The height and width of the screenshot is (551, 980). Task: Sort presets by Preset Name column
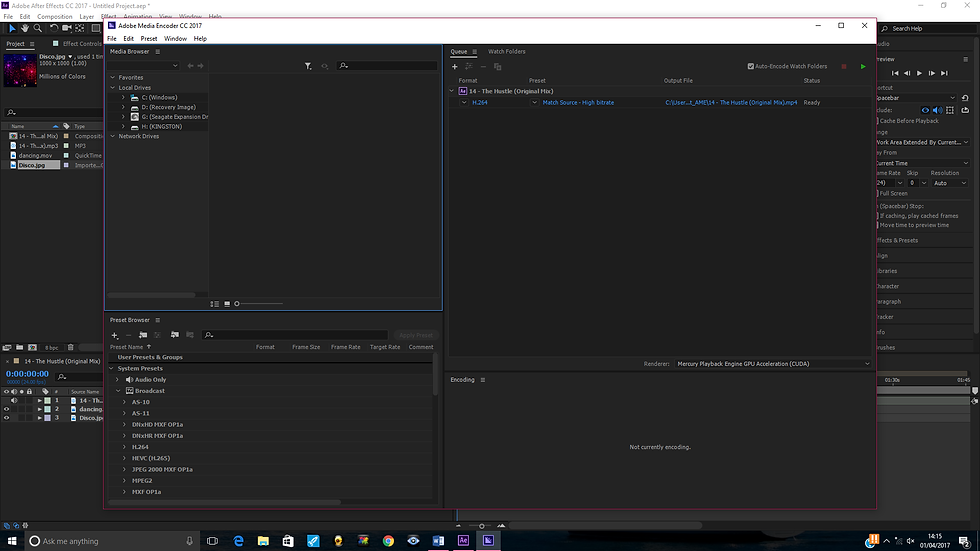coord(127,347)
